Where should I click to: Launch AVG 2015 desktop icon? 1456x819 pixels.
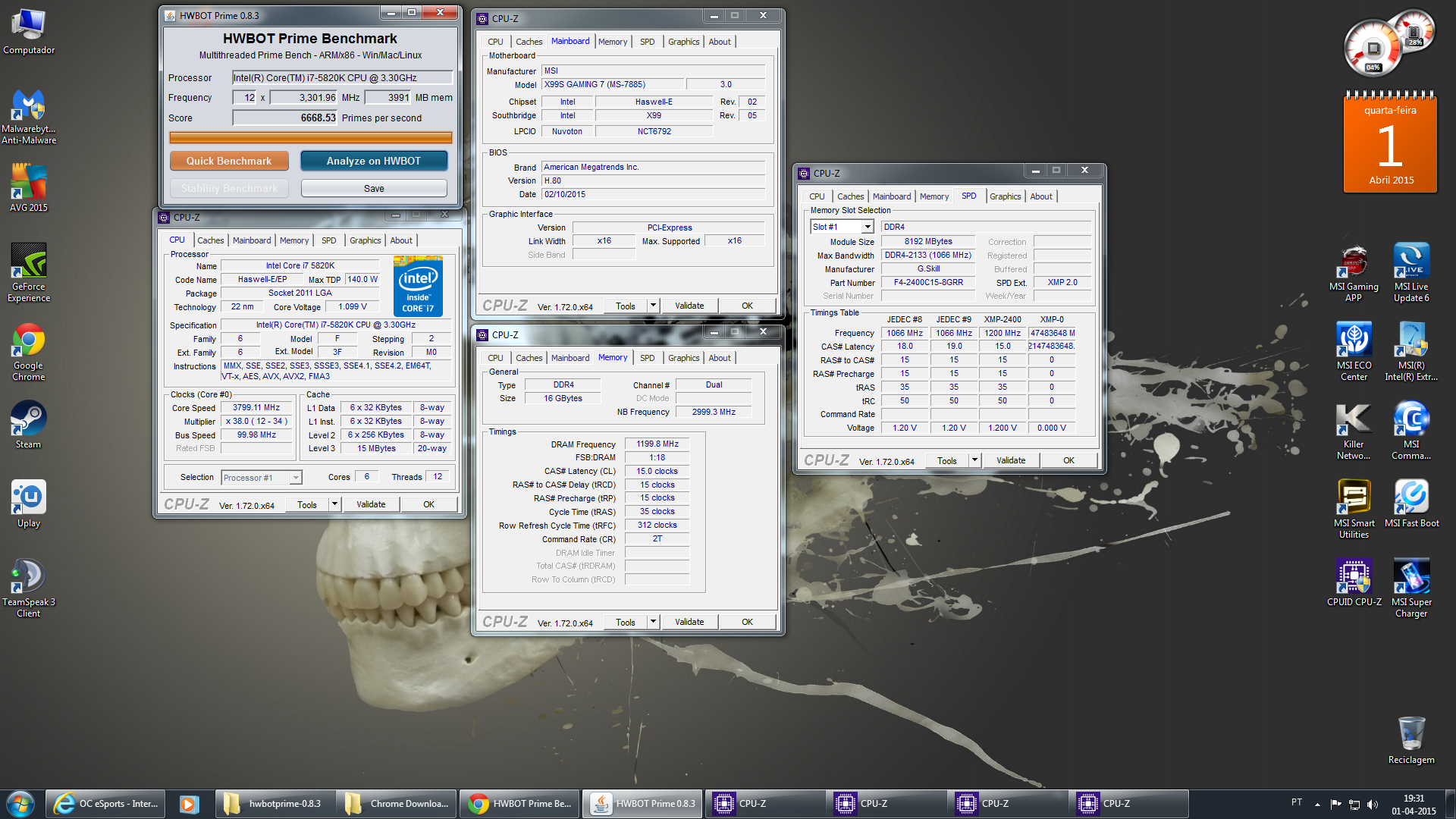tap(29, 188)
